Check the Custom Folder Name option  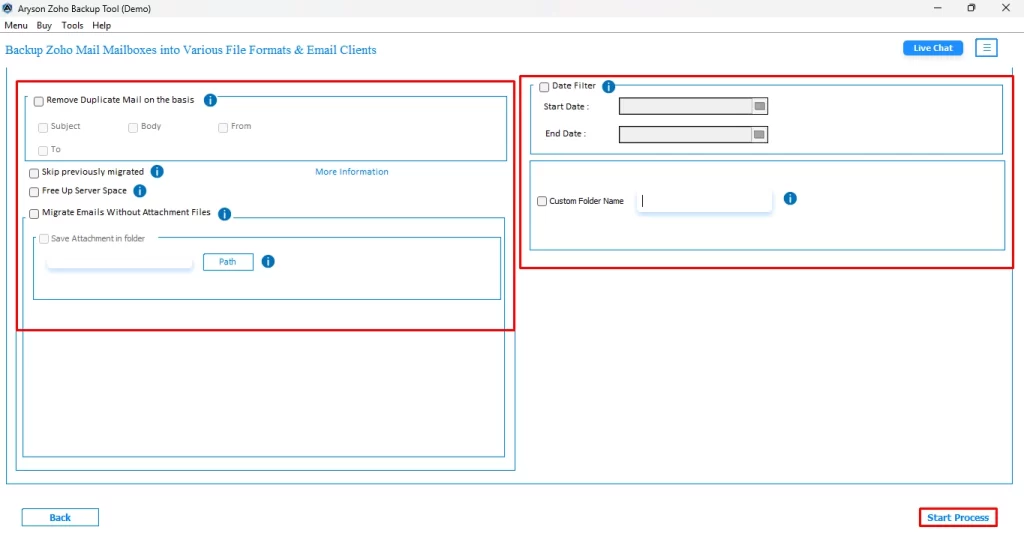coord(541,201)
